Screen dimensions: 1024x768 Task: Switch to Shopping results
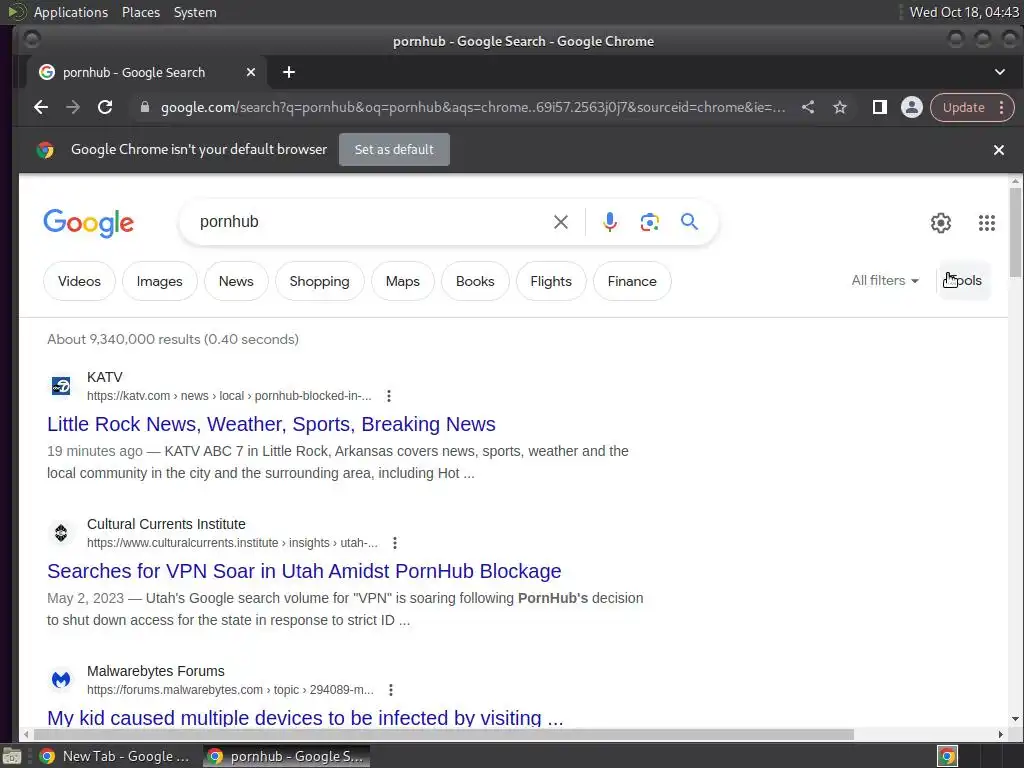click(319, 281)
